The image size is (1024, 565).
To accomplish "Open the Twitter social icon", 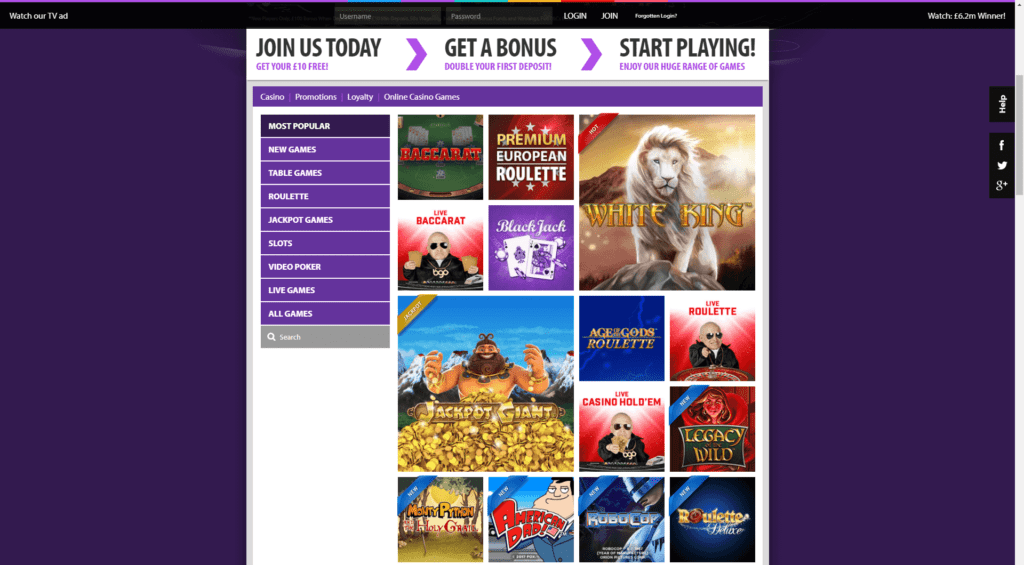I will [x=1002, y=166].
